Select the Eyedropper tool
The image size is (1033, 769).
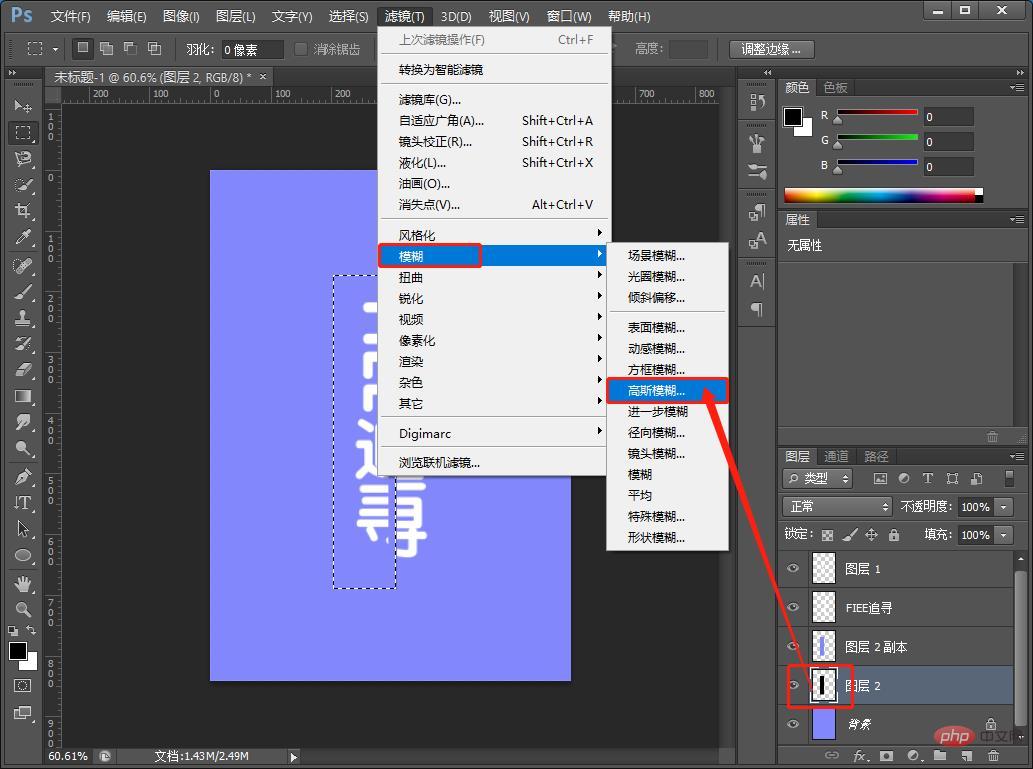tap(23, 237)
